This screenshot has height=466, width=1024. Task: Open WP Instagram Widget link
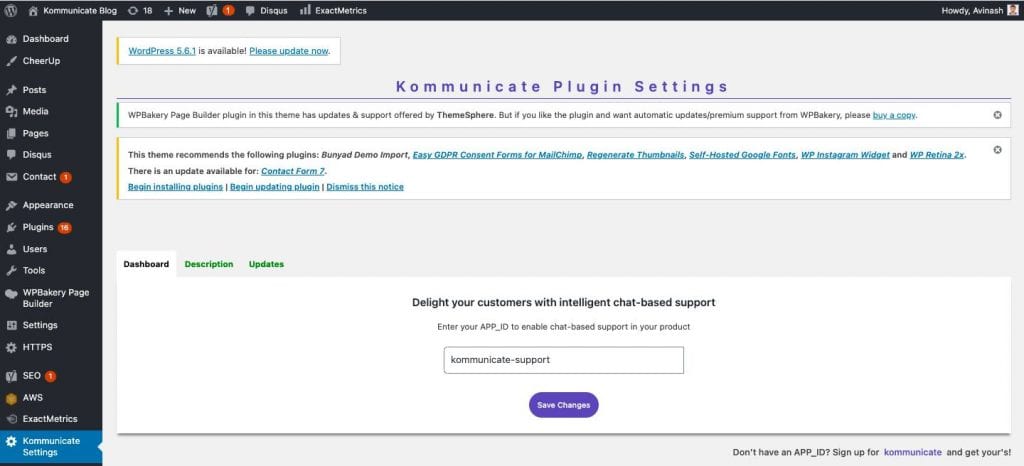(845, 155)
